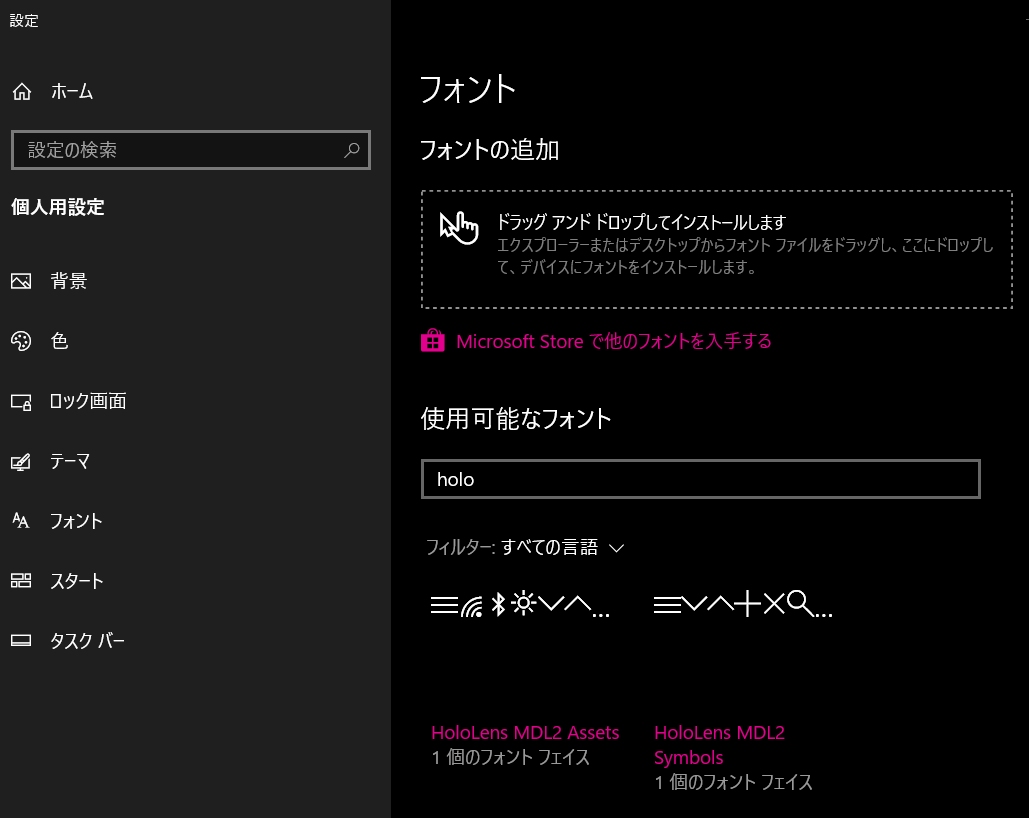Click the search magnifier in 設定の検索 box
Image resolution: width=1029 pixels, height=818 pixels.
pos(352,150)
